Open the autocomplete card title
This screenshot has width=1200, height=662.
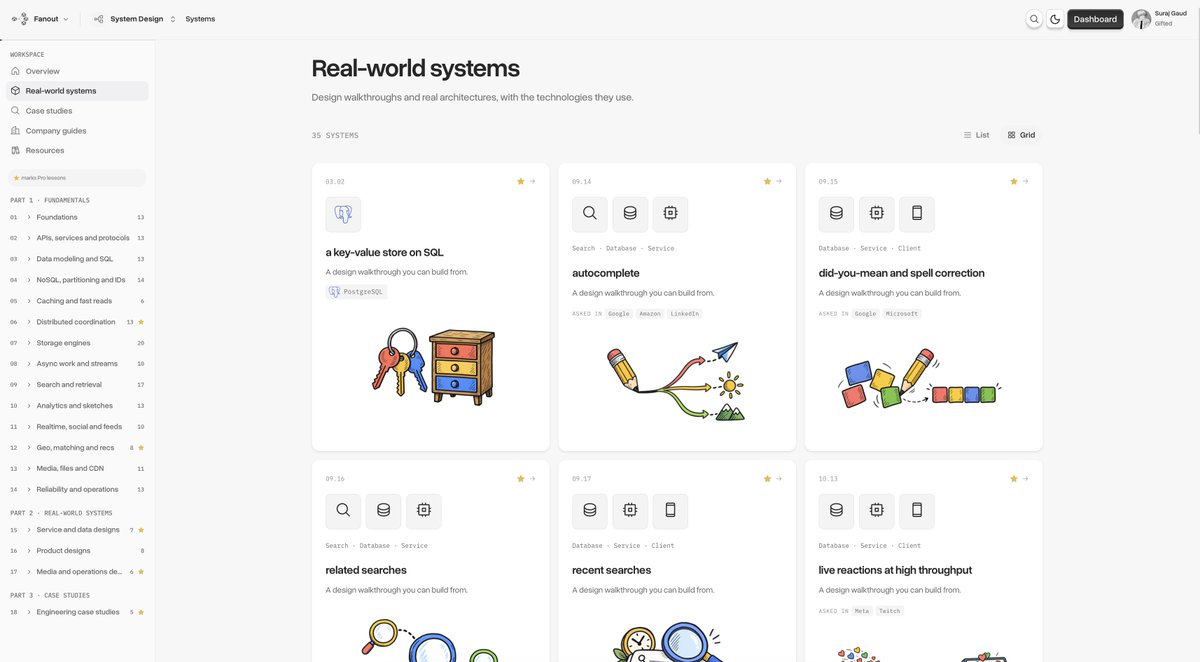coord(606,273)
